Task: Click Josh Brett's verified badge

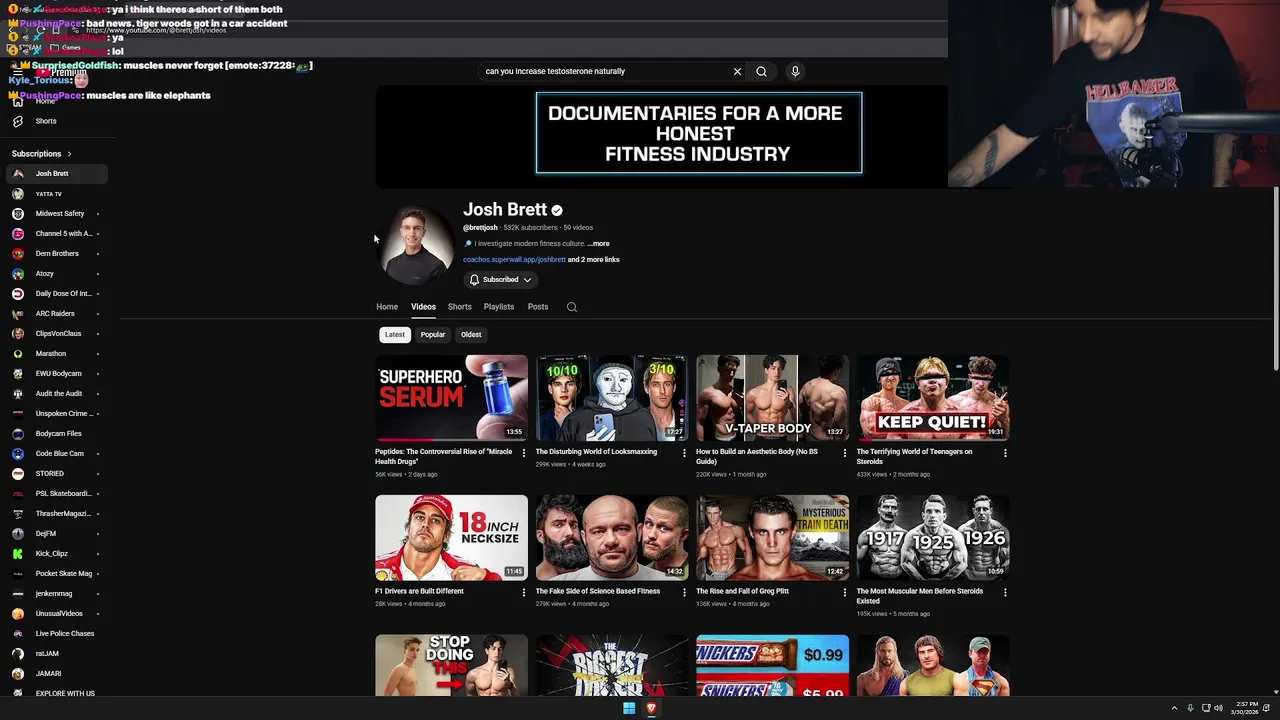Action: (x=557, y=210)
